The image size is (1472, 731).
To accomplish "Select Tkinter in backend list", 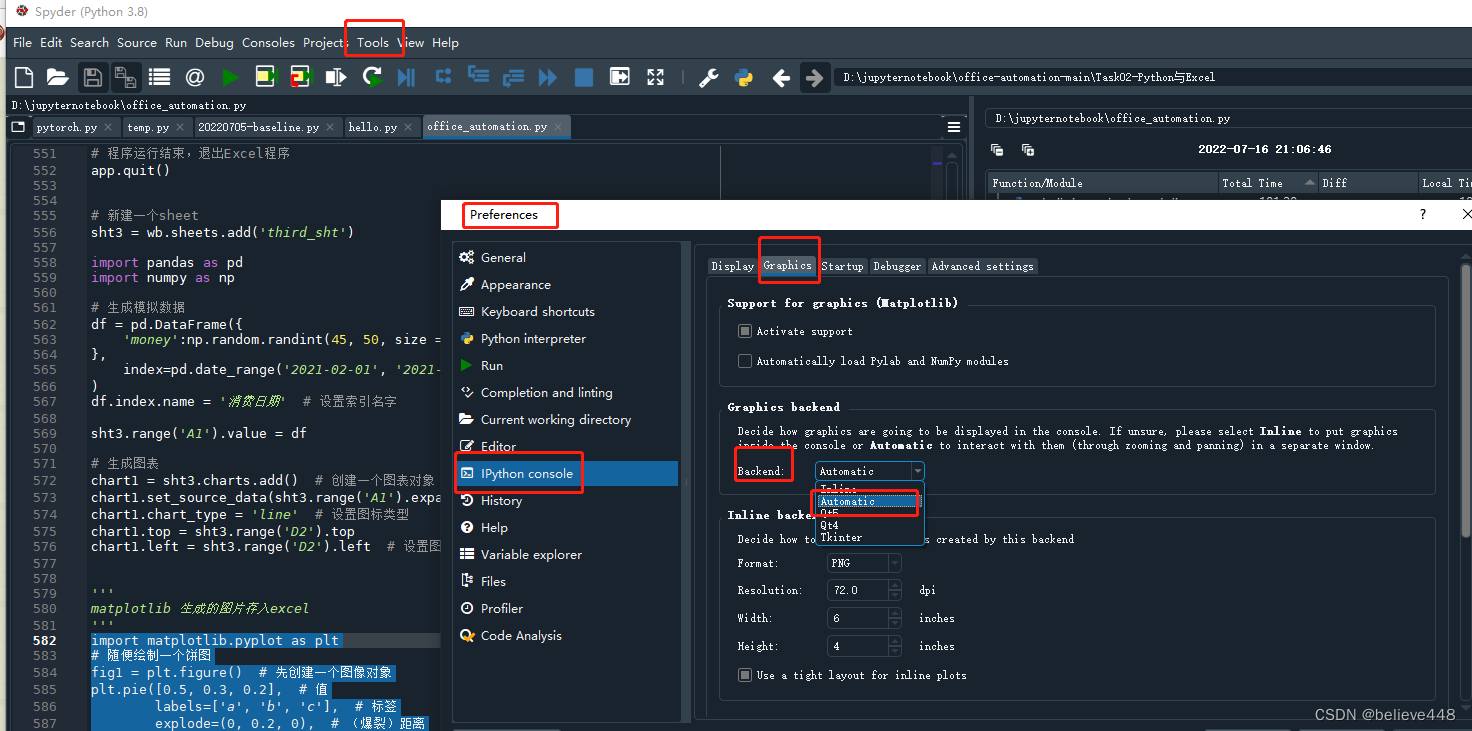I will coord(866,537).
